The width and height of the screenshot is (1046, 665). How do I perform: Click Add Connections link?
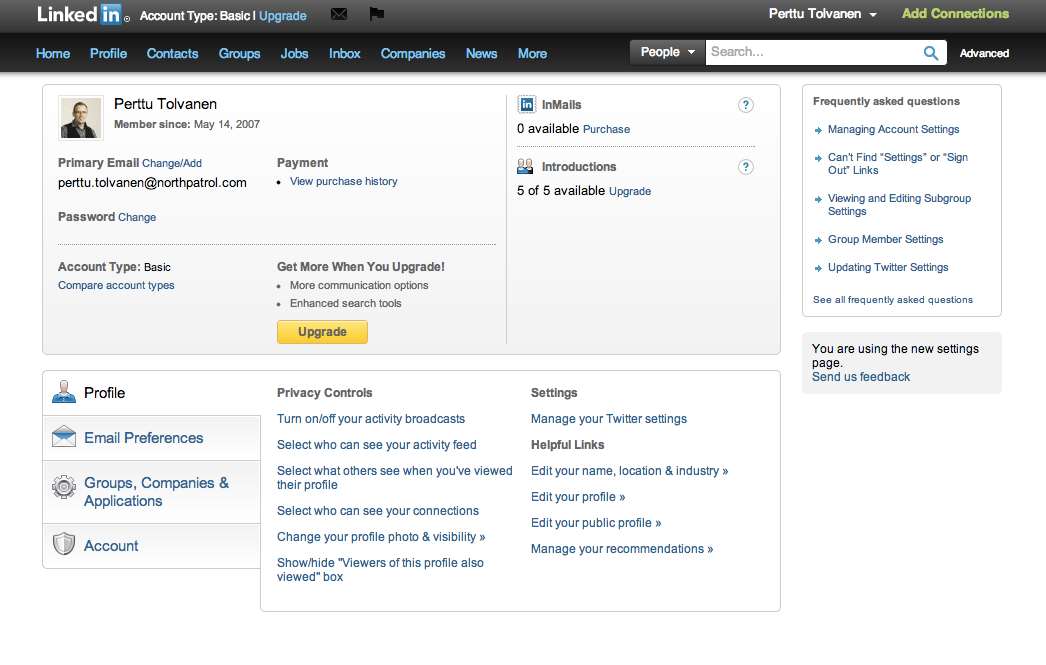[x=955, y=13]
